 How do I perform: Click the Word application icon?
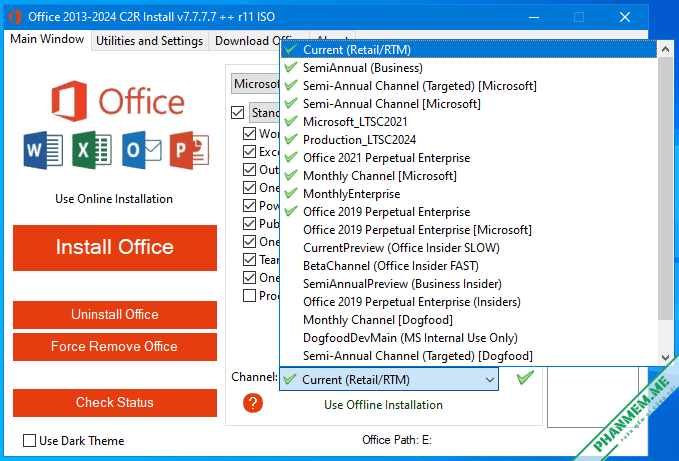tap(43, 150)
